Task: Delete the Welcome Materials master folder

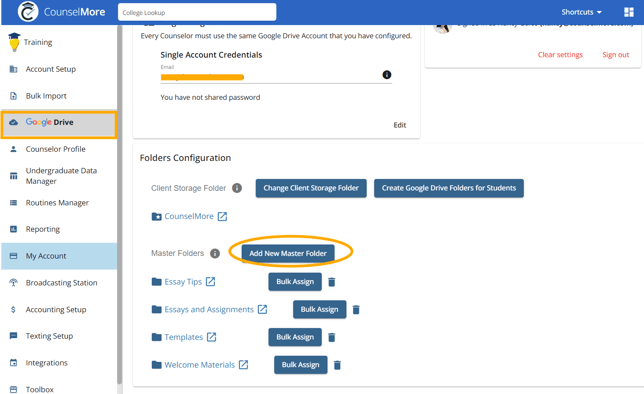Action: [x=337, y=365]
